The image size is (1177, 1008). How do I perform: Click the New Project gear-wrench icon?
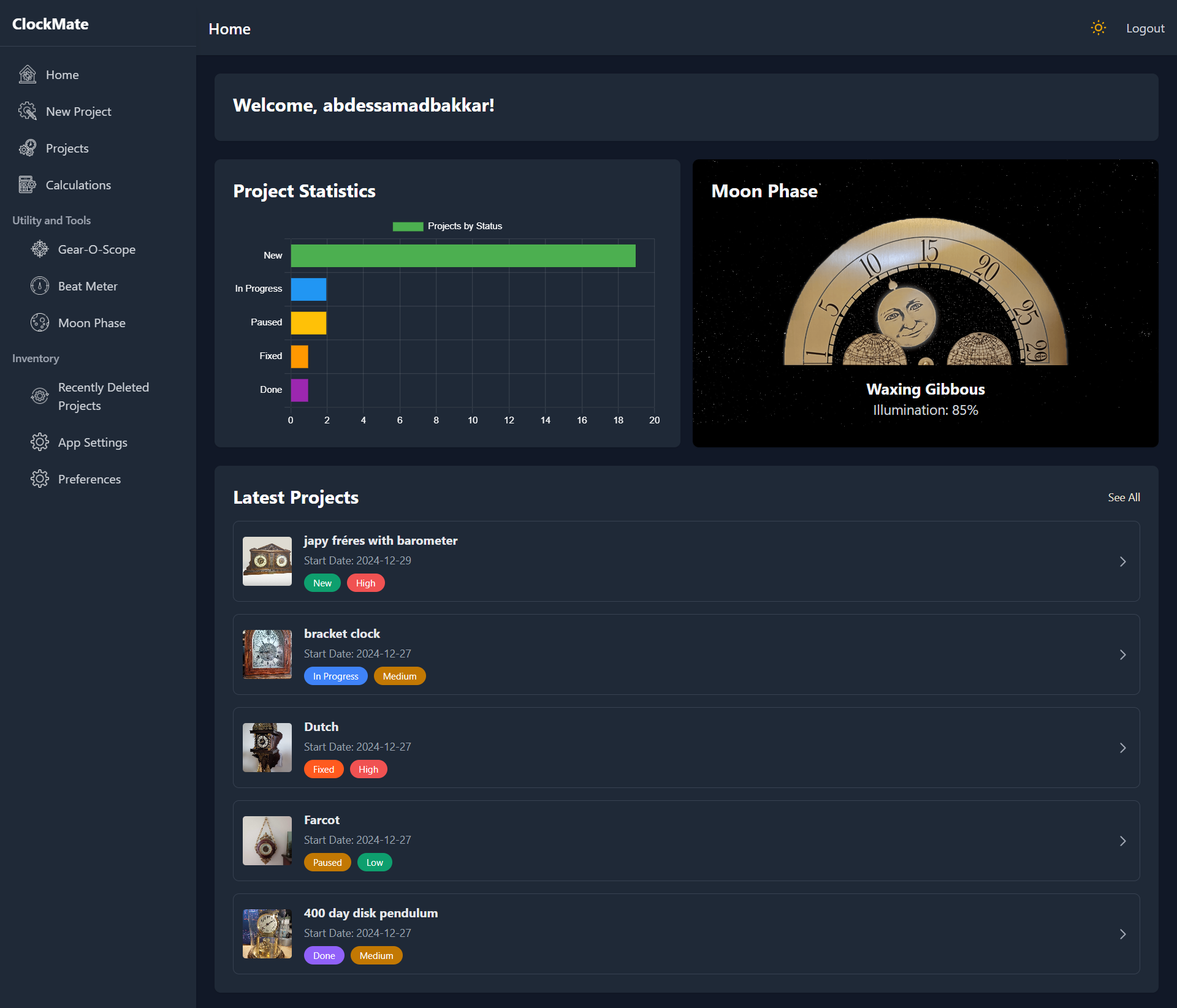28,112
